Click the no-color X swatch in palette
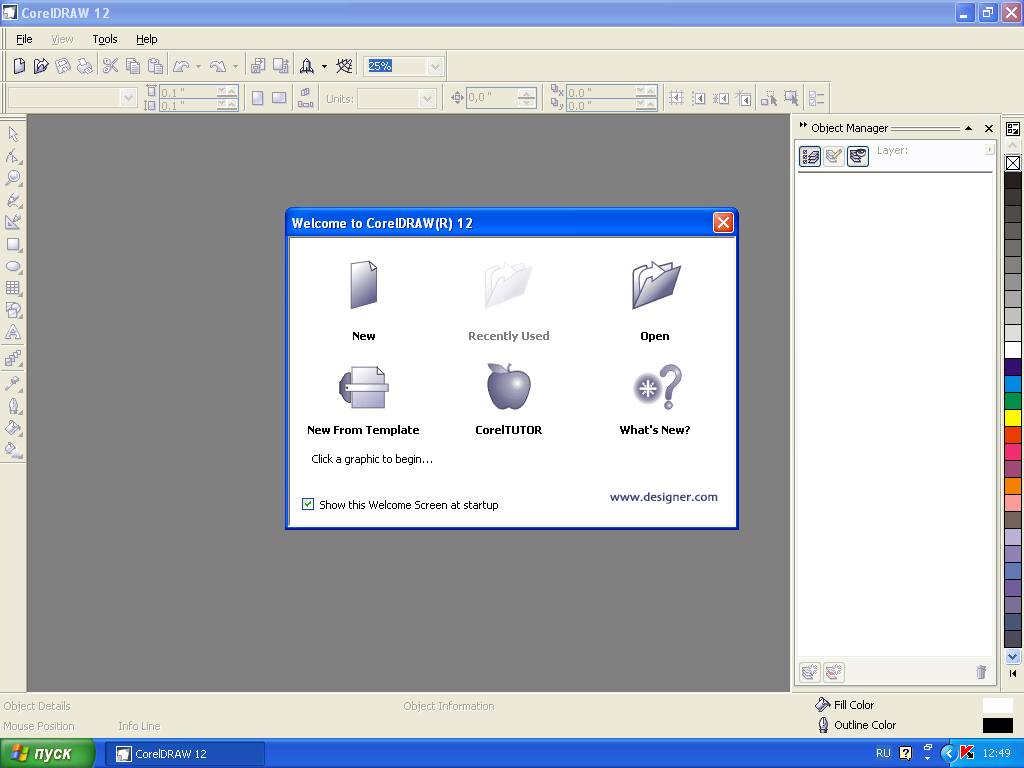 pyautogui.click(x=1012, y=163)
